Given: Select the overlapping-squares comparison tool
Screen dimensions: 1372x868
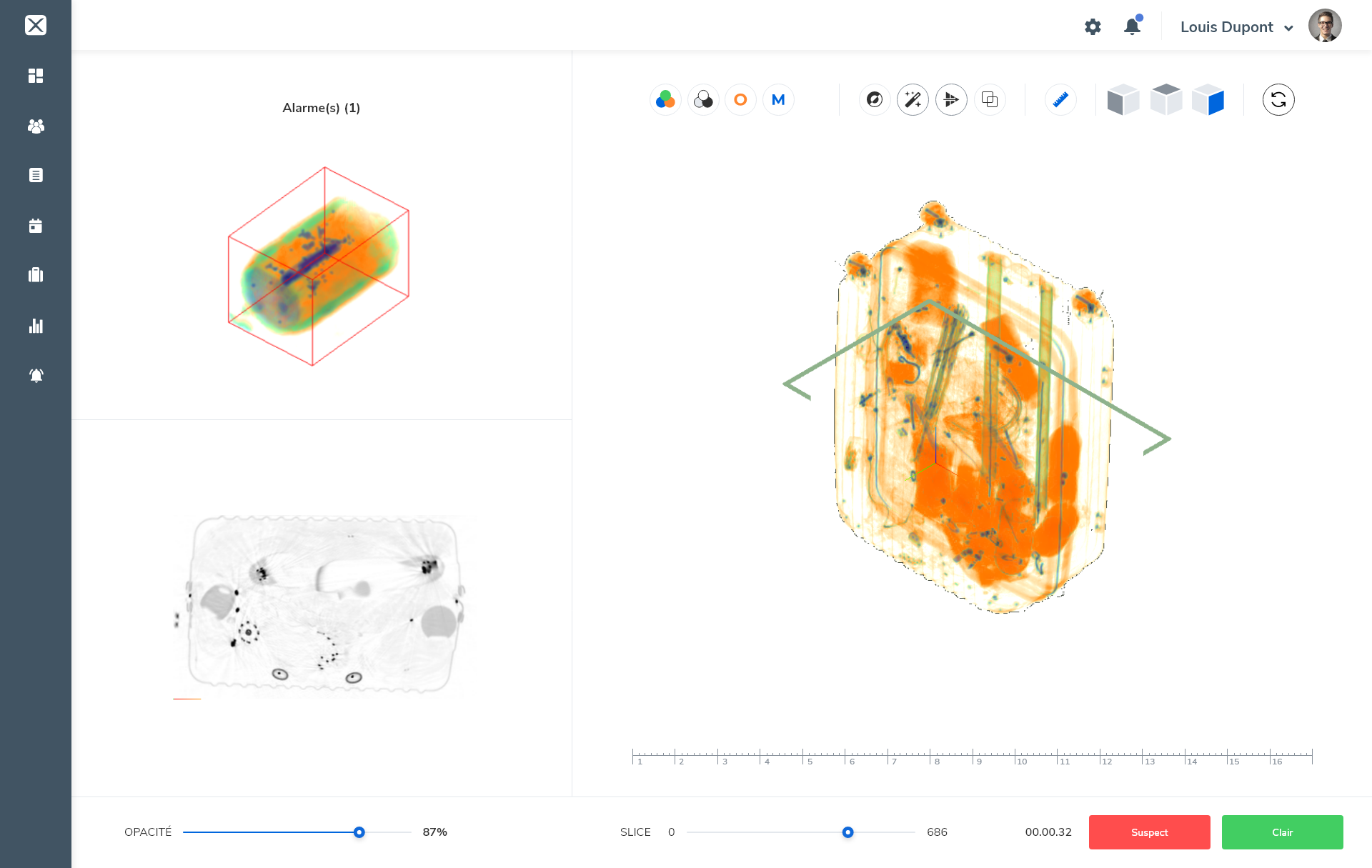Looking at the screenshot, I should click(x=990, y=100).
